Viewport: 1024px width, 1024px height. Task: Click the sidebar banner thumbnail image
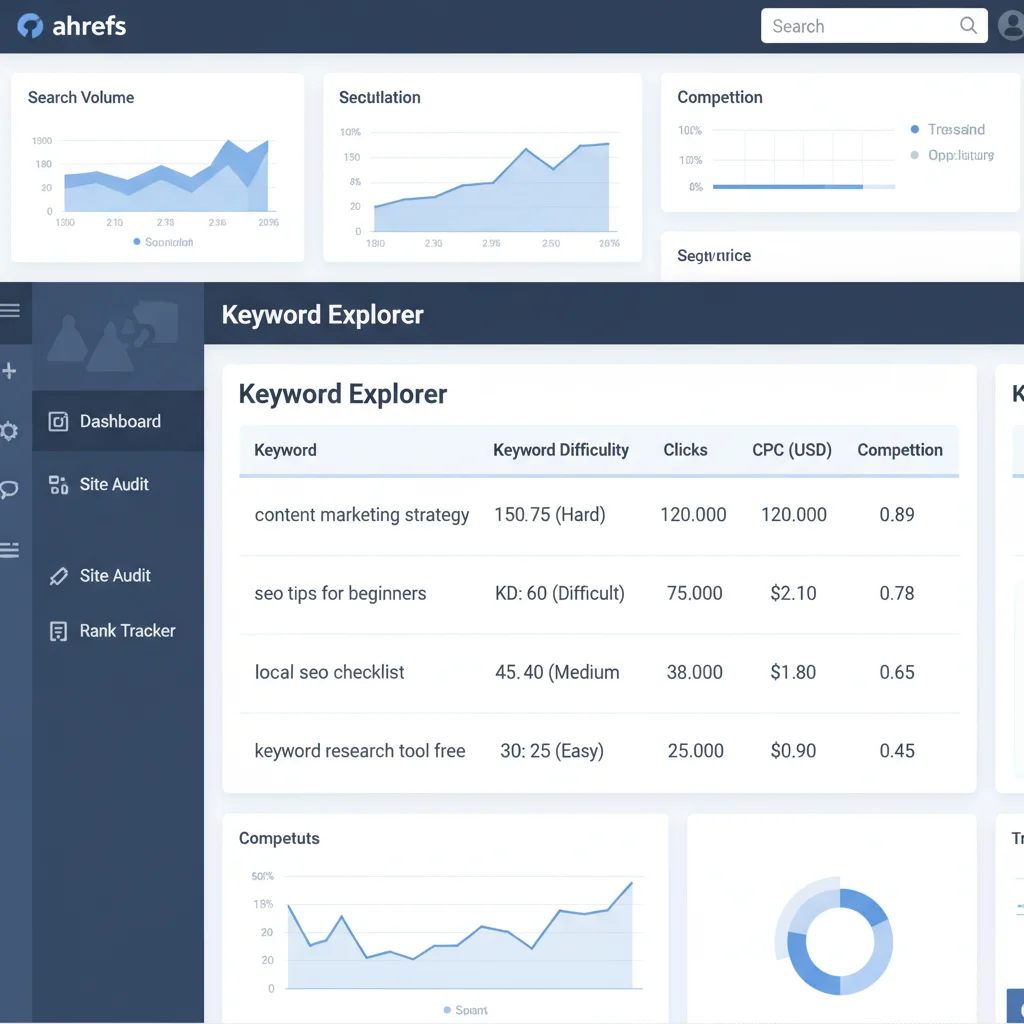[x=118, y=336]
